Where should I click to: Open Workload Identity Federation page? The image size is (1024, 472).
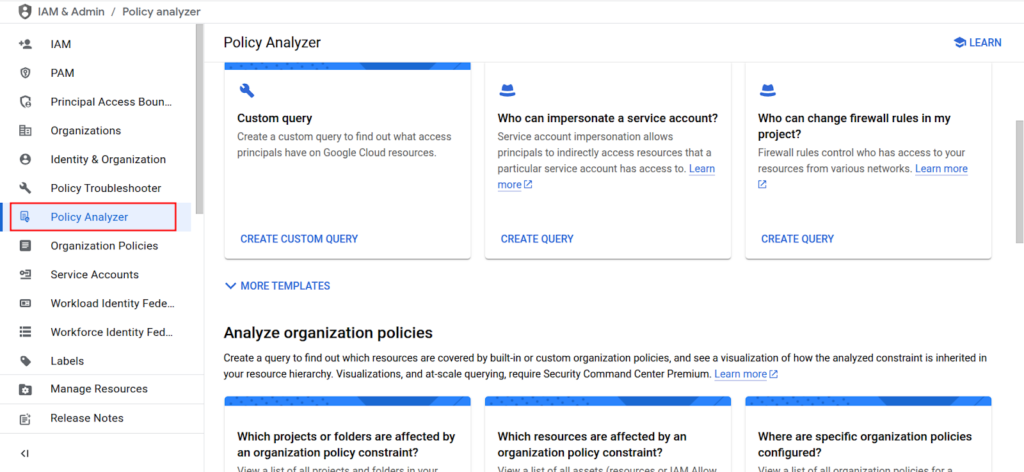[113, 303]
